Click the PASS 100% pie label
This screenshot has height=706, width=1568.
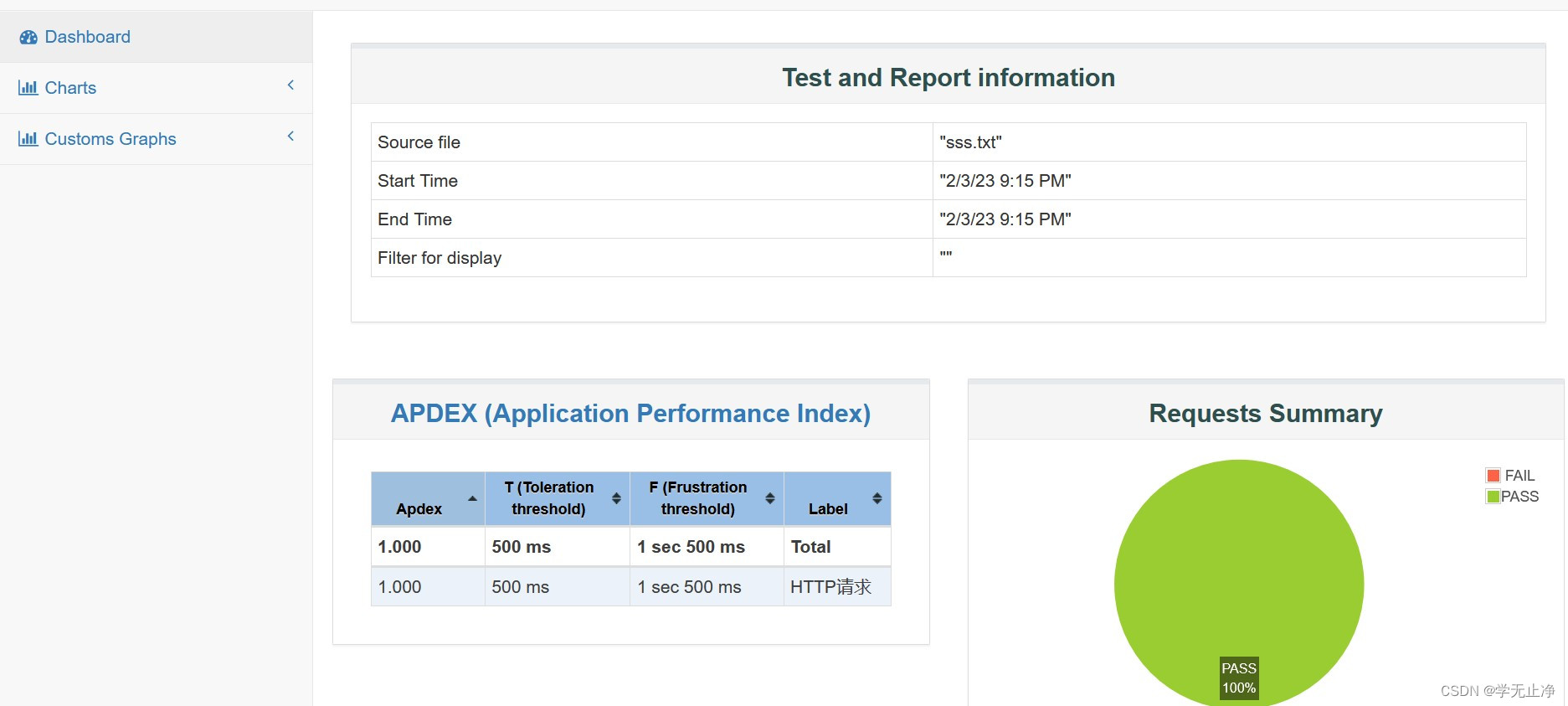pyautogui.click(x=1239, y=678)
